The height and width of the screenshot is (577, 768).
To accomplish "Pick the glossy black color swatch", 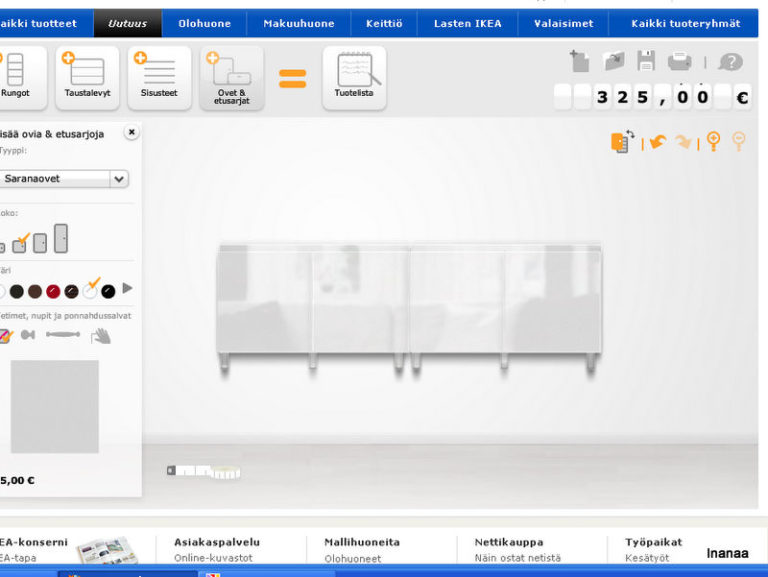I will tap(108, 292).
